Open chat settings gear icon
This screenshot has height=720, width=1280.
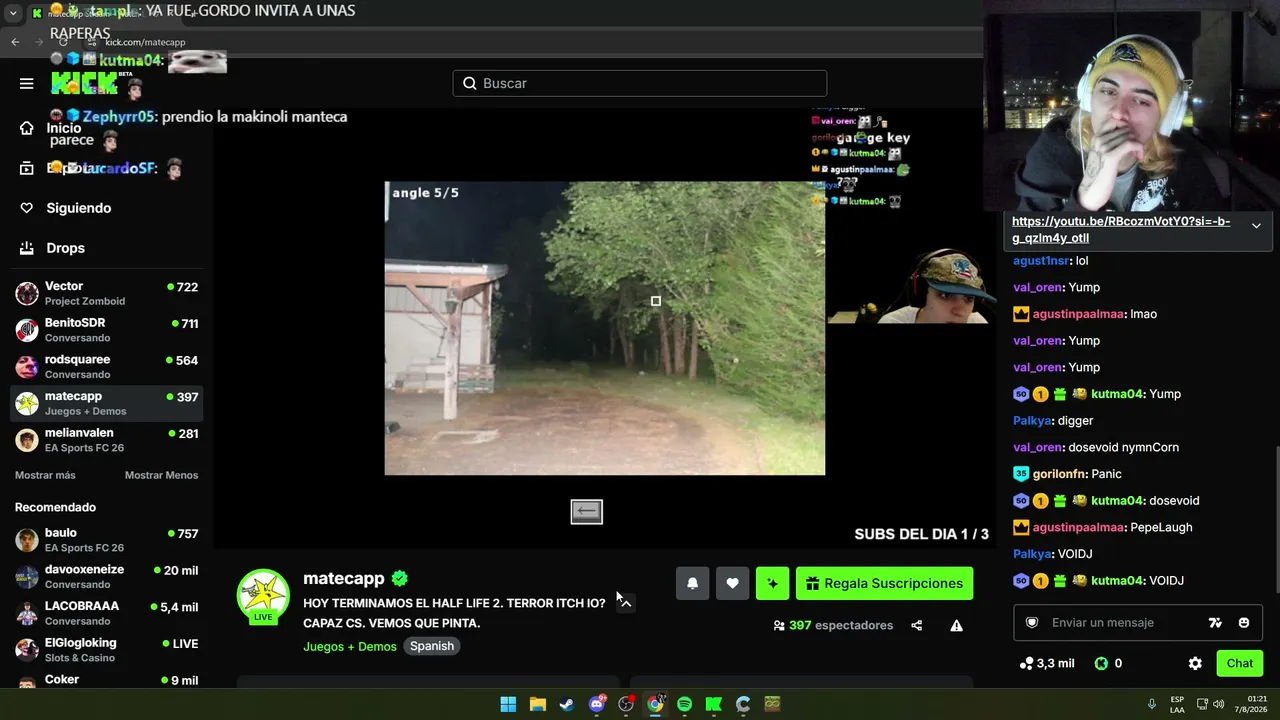(x=1195, y=663)
